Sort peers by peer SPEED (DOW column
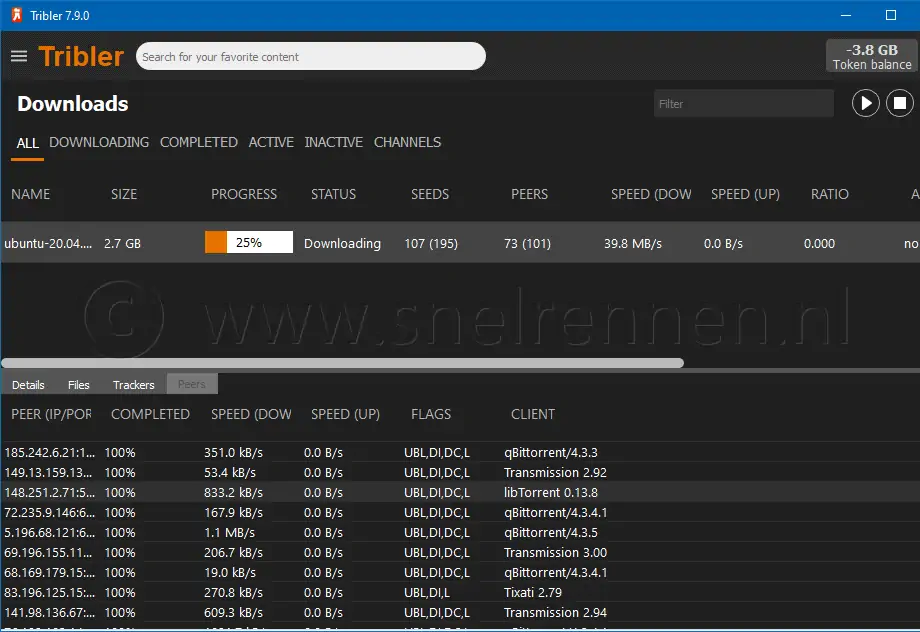This screenshot has height=632, width=920. [x=251, y=414]
